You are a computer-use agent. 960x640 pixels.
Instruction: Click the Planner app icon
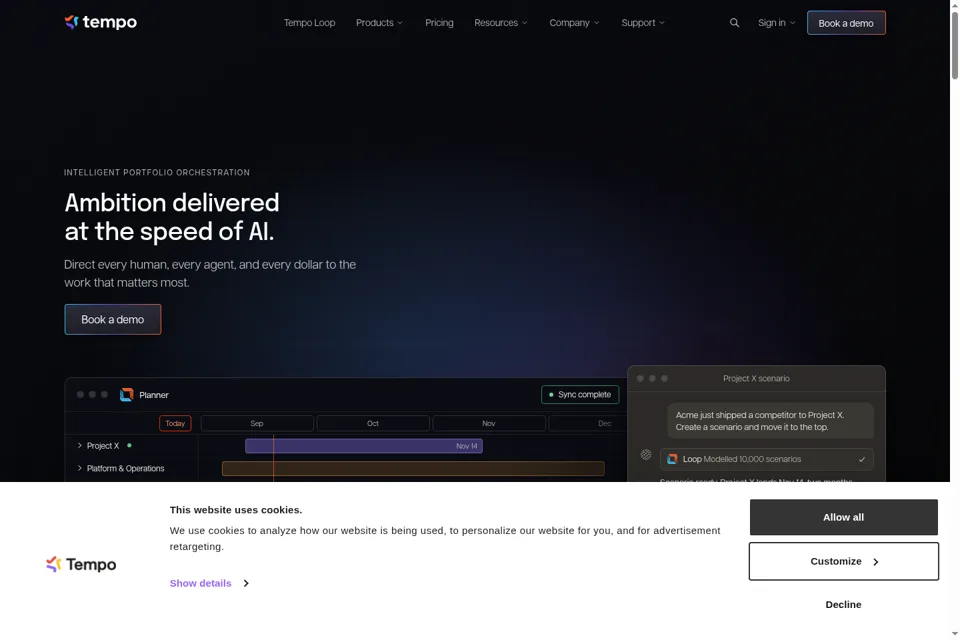(x=127, y=395)
